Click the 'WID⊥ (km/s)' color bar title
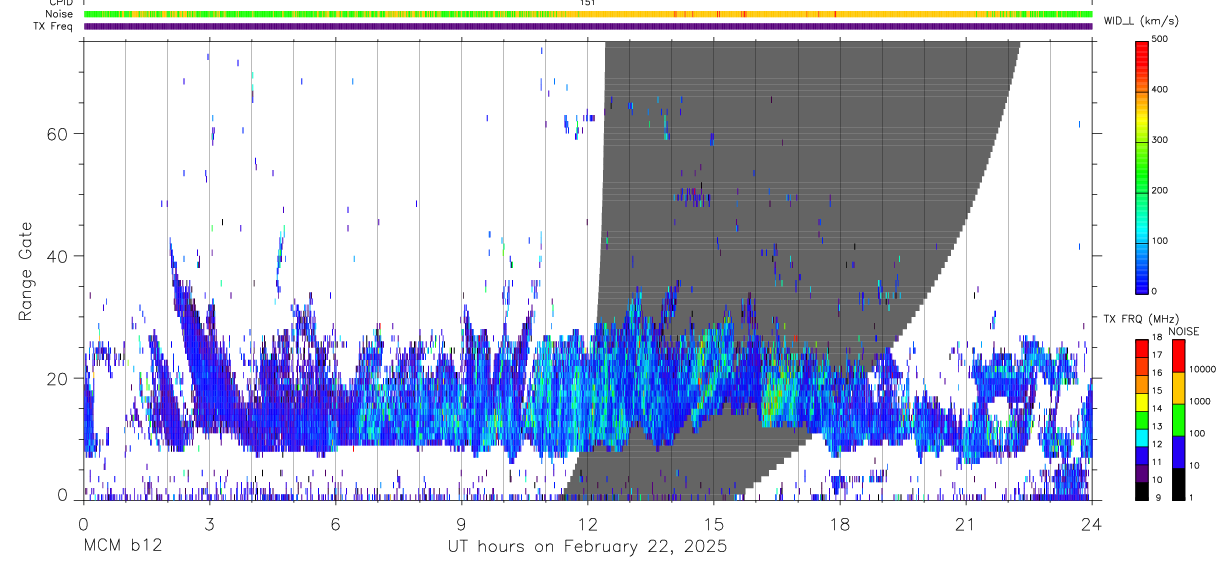 pyautogui.click(x=1141, y=21)
